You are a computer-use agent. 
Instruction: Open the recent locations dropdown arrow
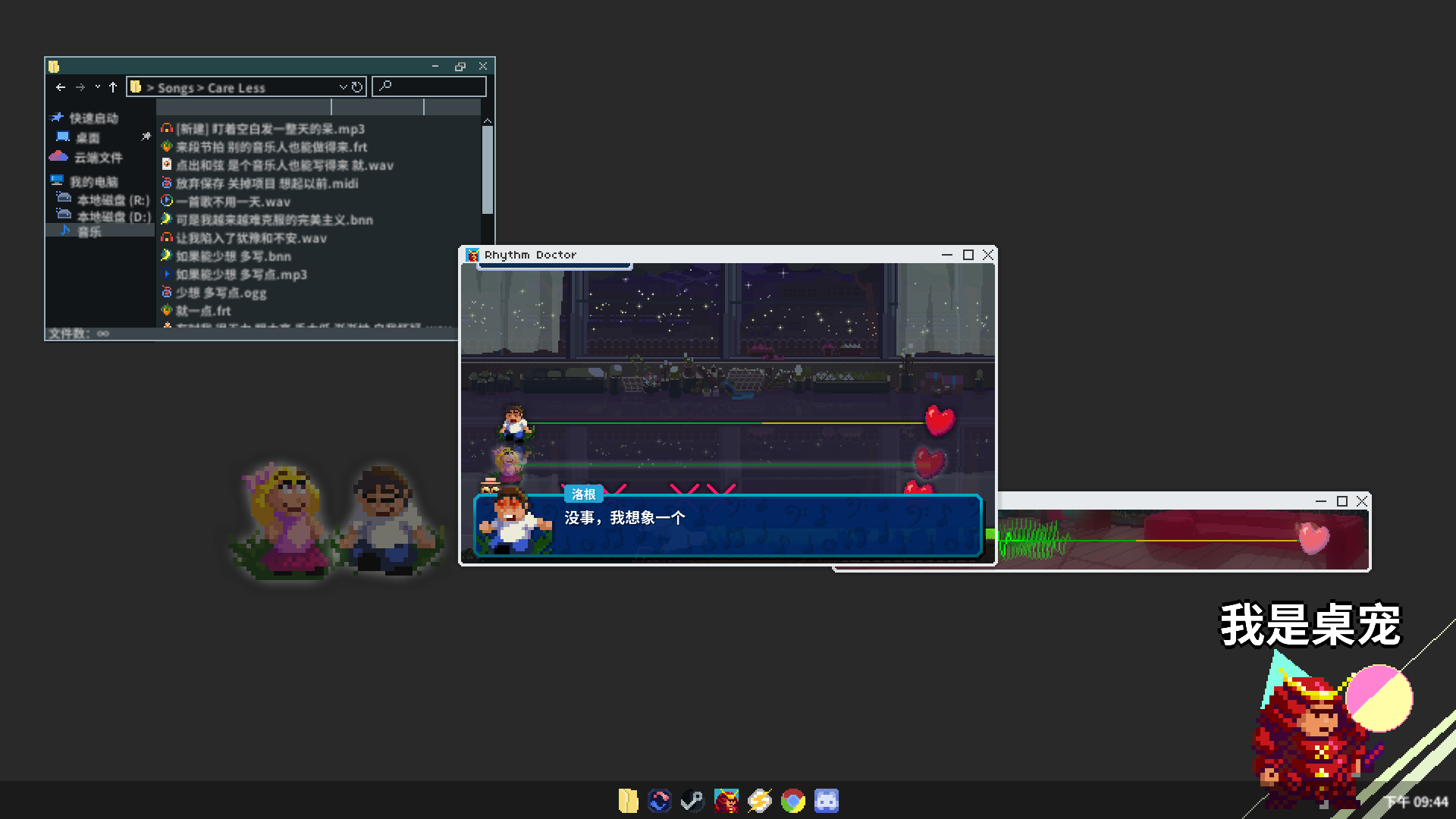point(97,87)
